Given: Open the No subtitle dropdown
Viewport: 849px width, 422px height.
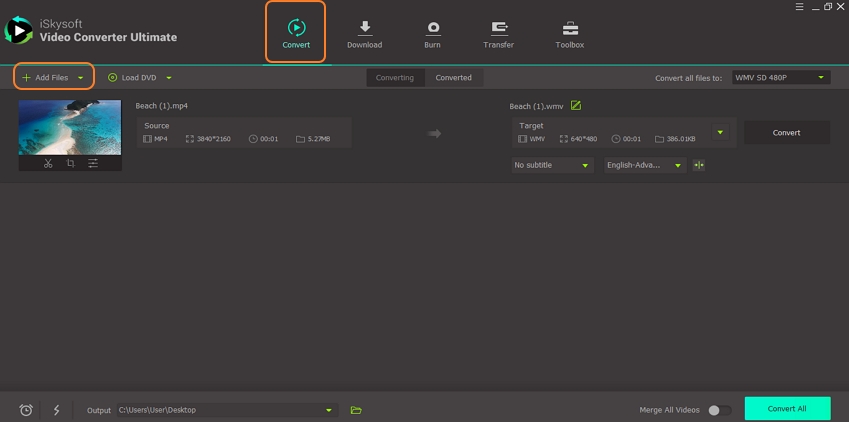Looking at the screenshot, I should pyautogui.click(x=552, y=165).
